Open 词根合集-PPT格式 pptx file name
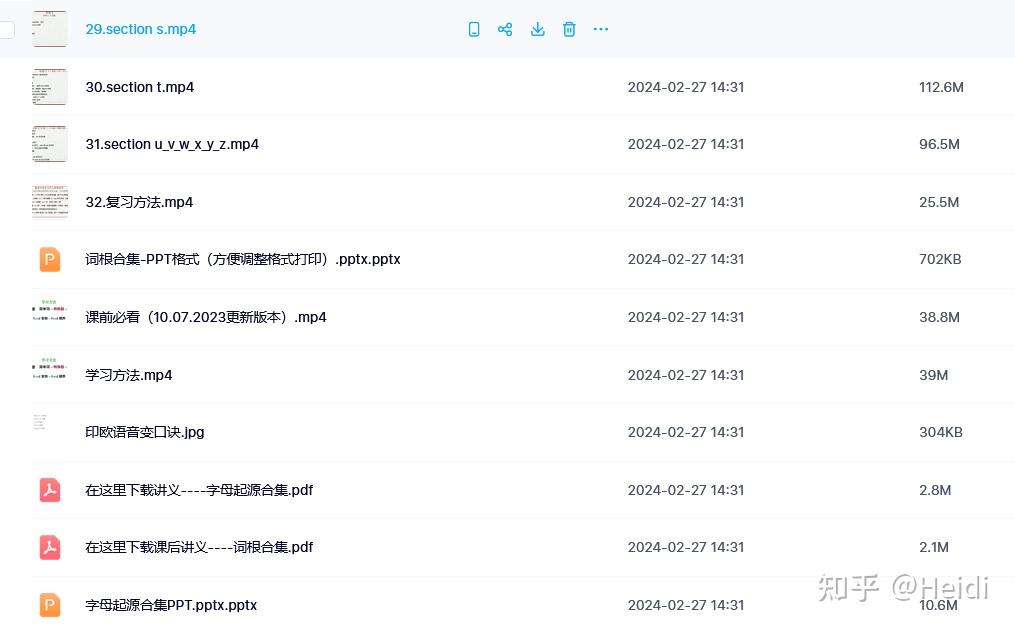Viewport: 1015px width, 629px height. tap(243, 259)
